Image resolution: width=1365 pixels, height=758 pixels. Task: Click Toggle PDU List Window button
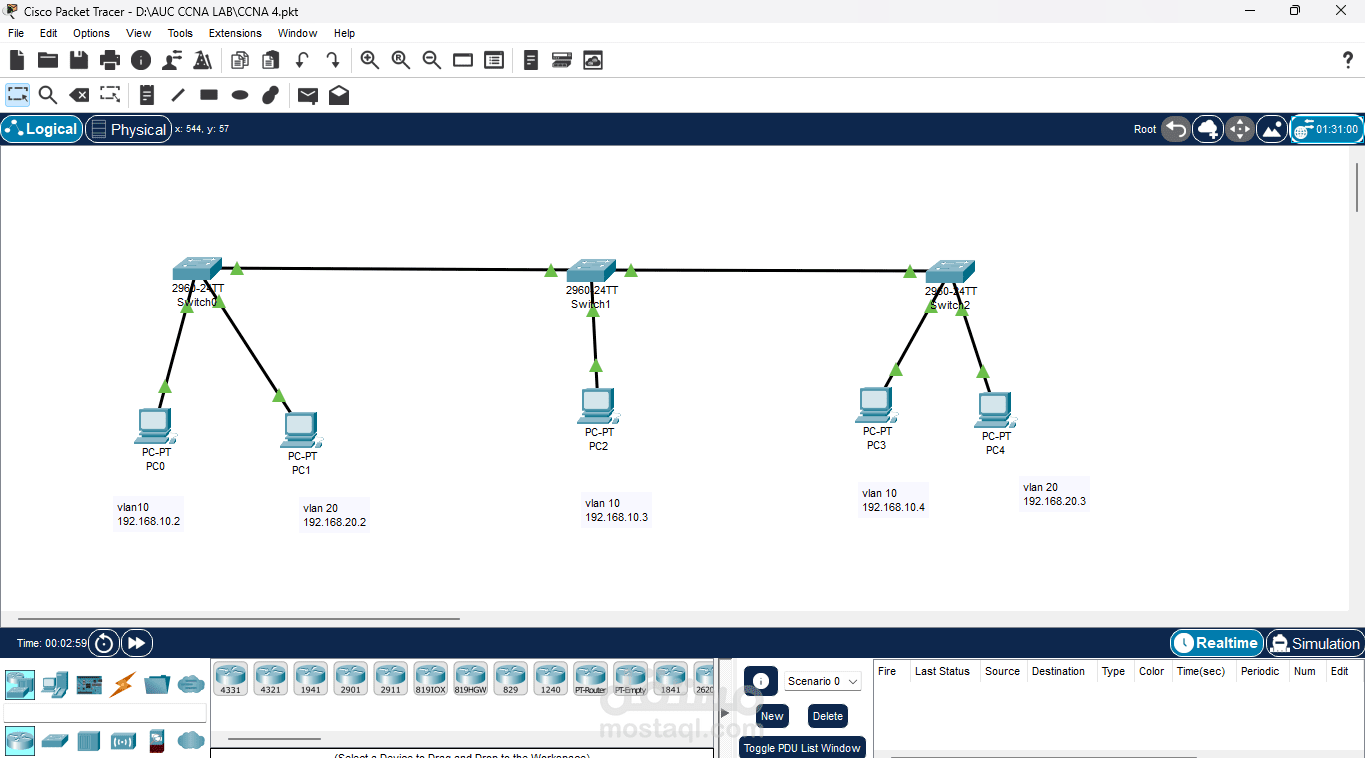802,748
